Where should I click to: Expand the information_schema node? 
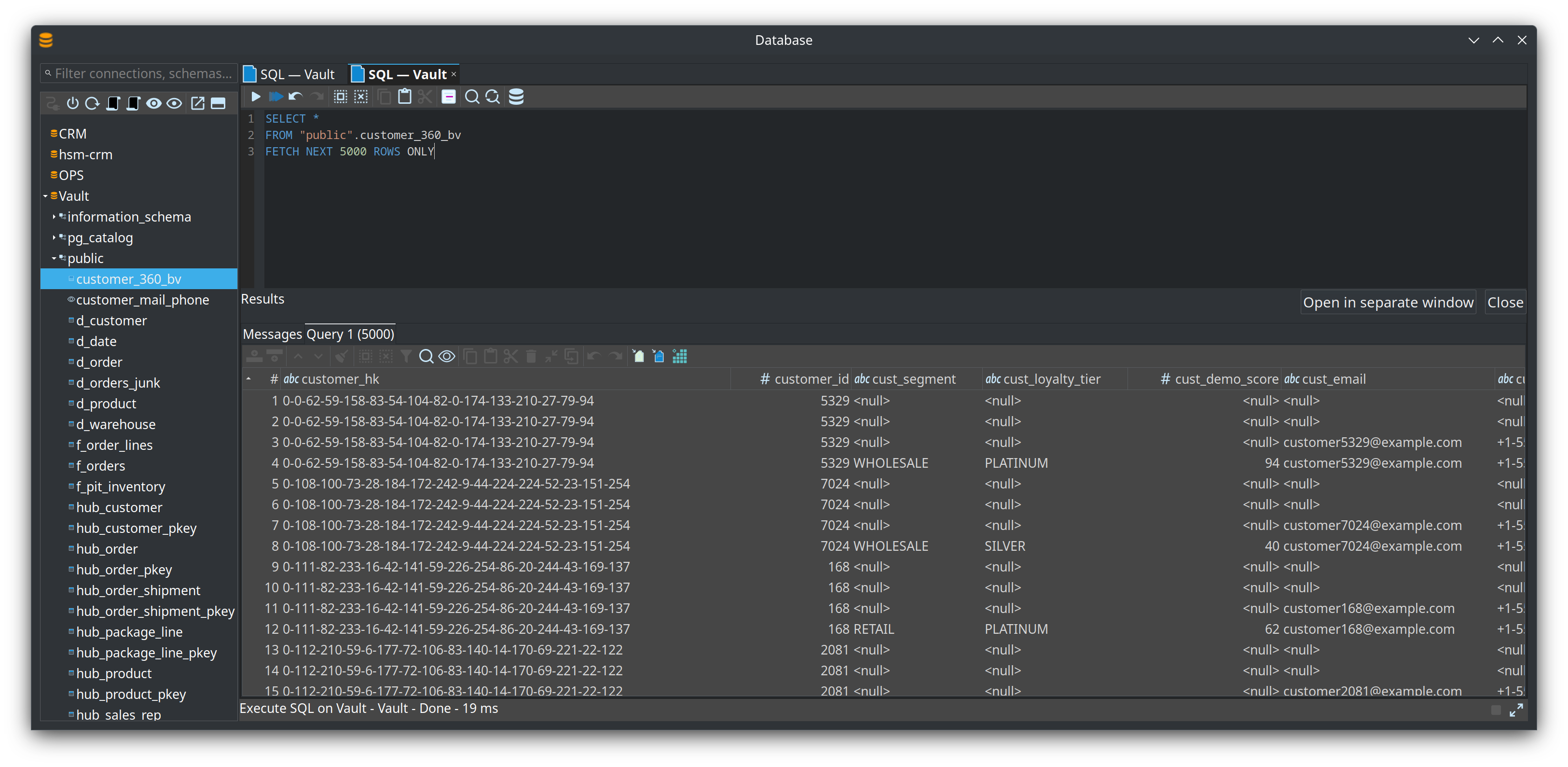[54, 217]
